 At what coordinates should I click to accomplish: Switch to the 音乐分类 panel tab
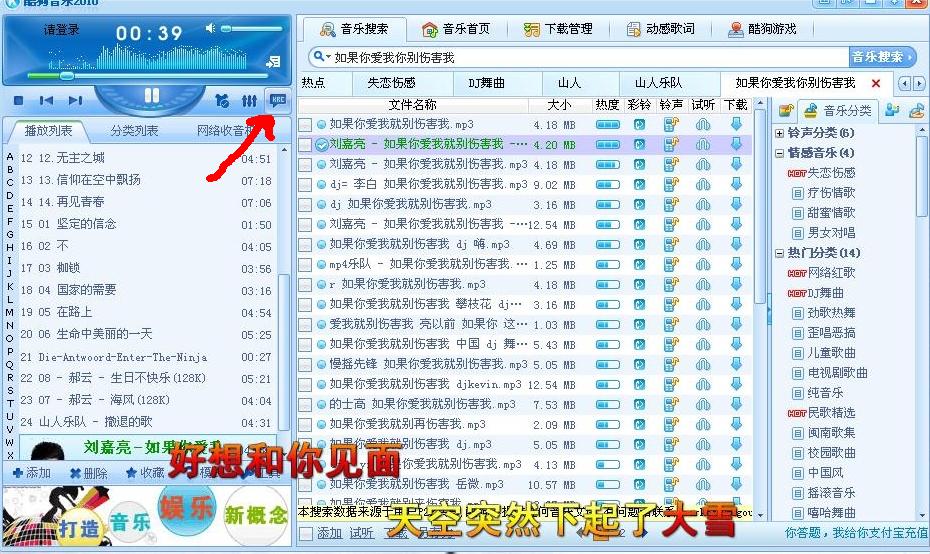point(837,111)
